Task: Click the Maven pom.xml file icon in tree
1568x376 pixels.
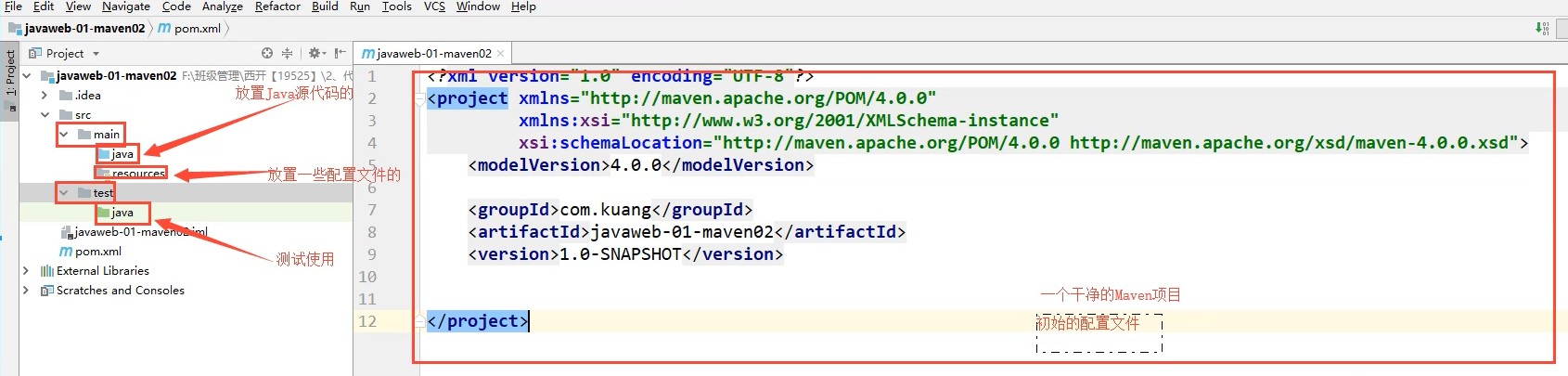Action: [x=66, y=252]
